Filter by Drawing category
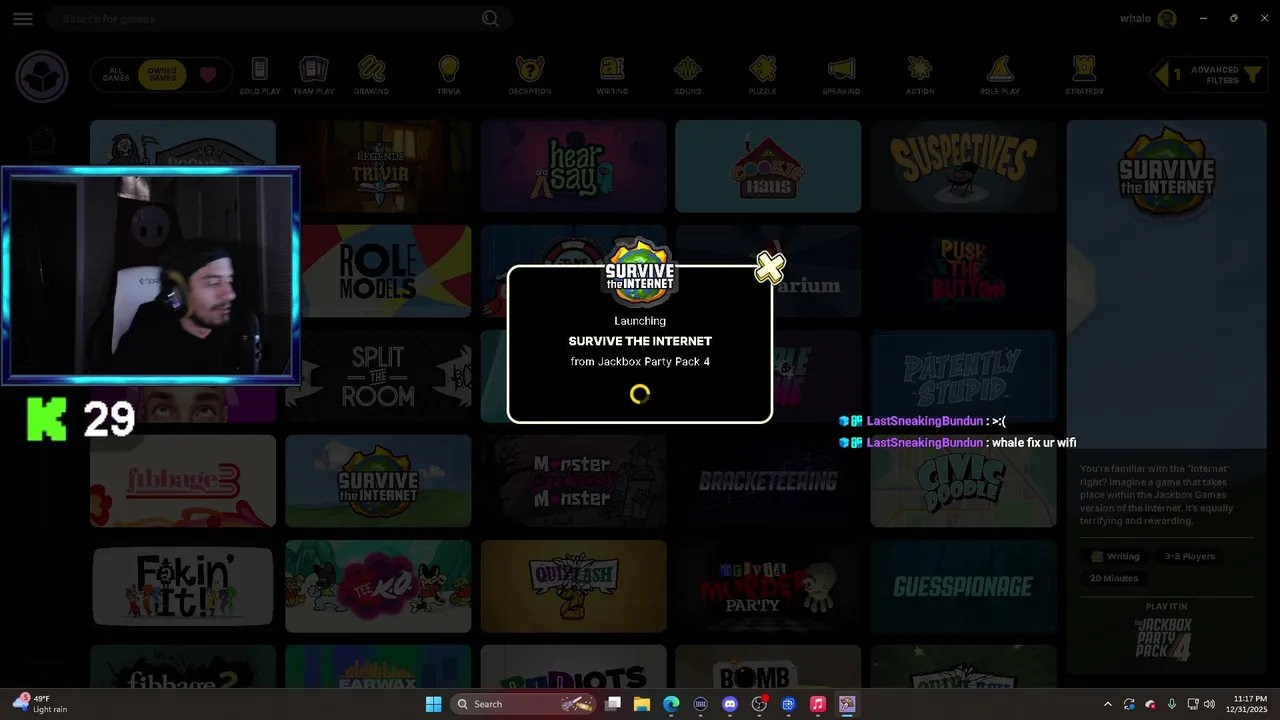This screenshot has height=720, width=1280. pos(371,76)
